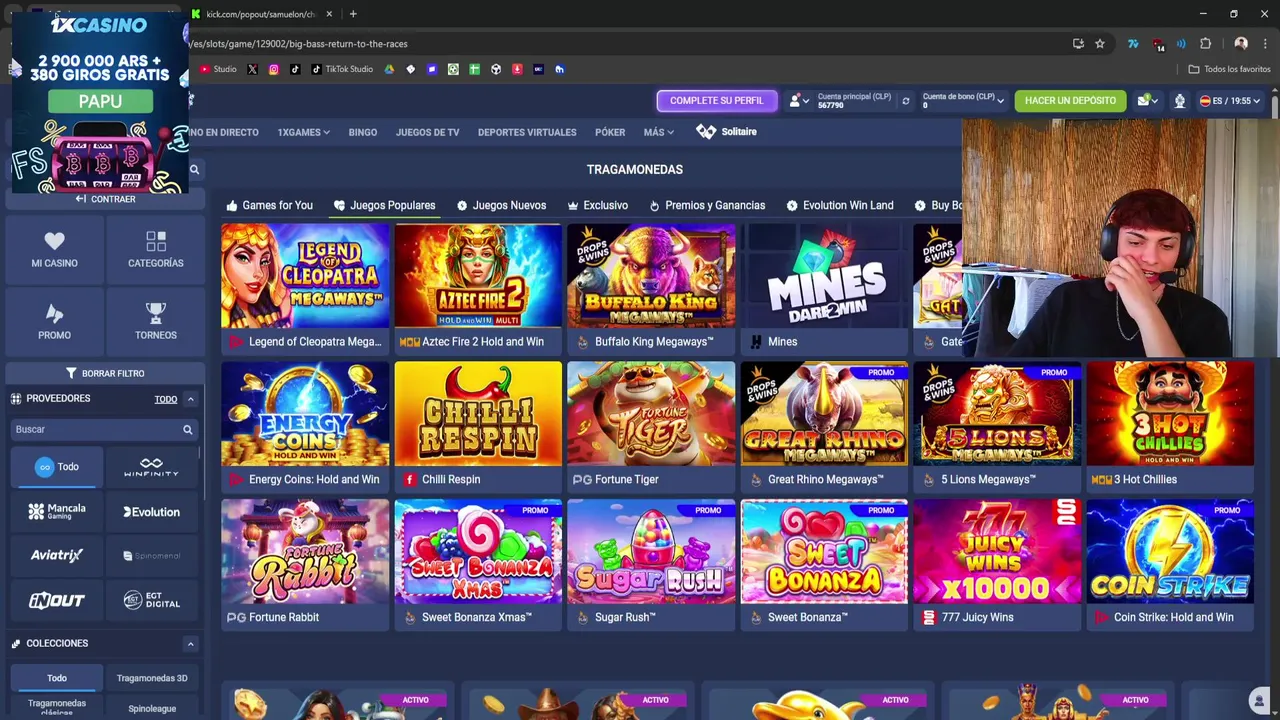
Task: Select the INOUT provider filter
Action: pos(56,600)
